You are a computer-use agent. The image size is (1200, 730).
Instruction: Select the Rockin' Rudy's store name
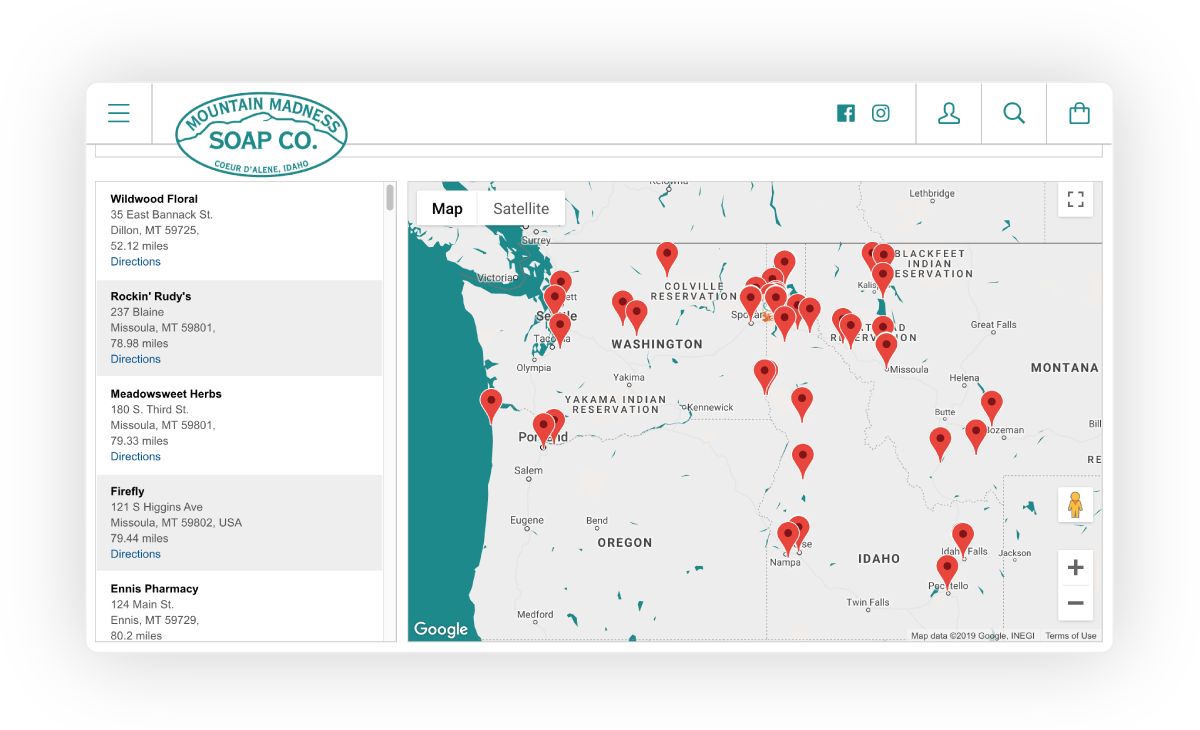pyautogui.click(x=151, y=297)
